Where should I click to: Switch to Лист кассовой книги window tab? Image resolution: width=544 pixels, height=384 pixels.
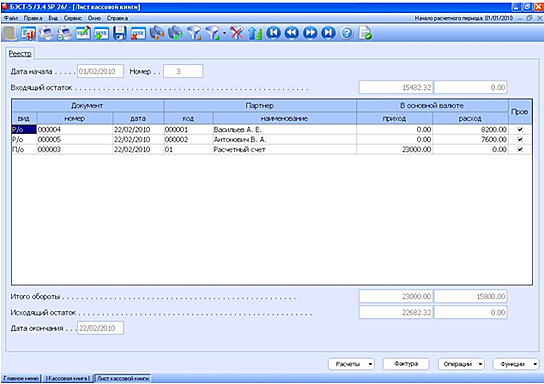point(123,378)
